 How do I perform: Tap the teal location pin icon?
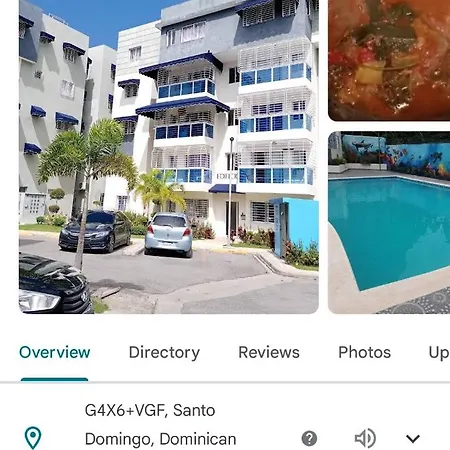tap(33, 438)
